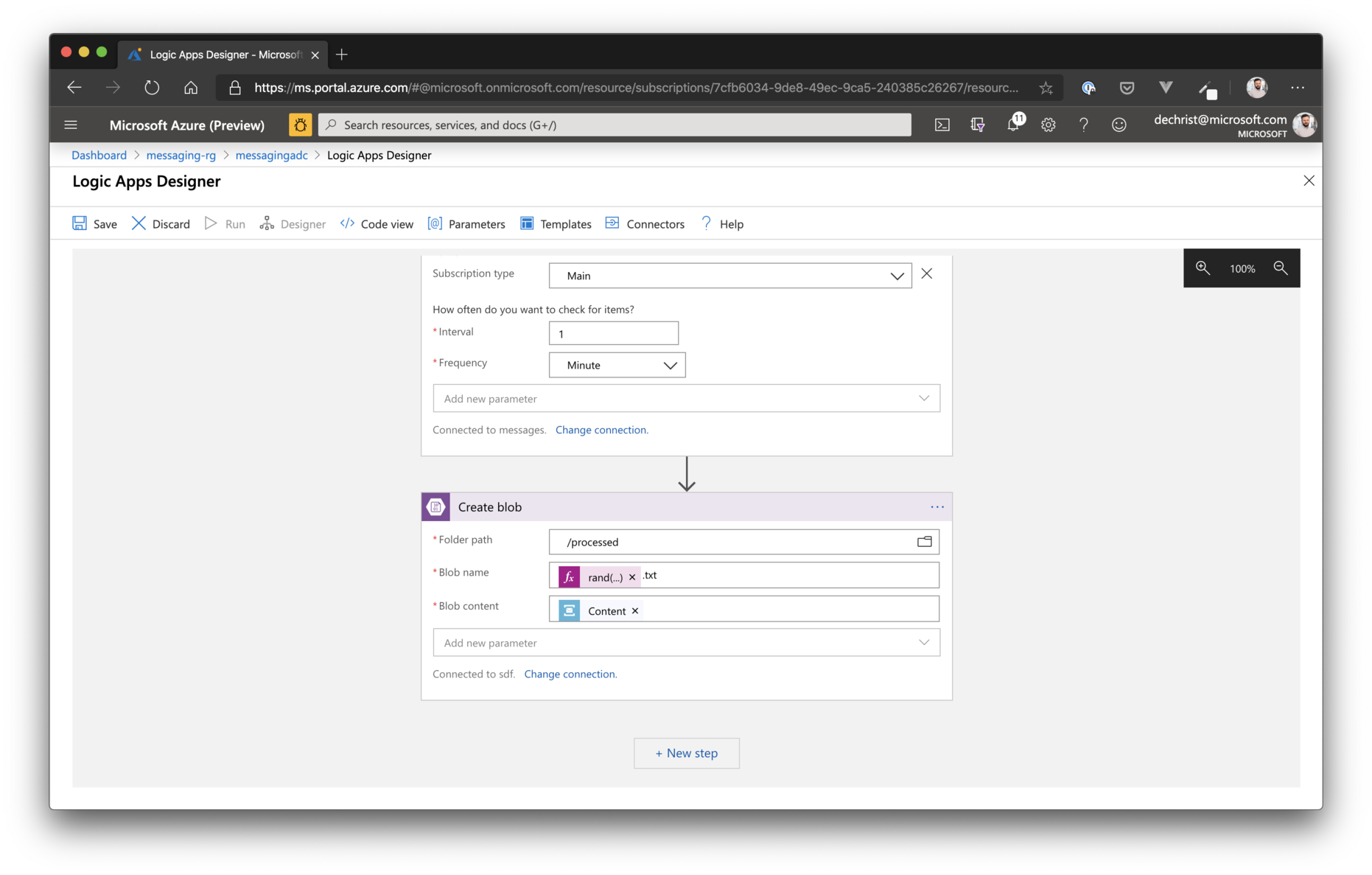This screenshot has width=1372, height=875.
Task: Expand Add new parameter in Create blob
Action: coord(923,643)
